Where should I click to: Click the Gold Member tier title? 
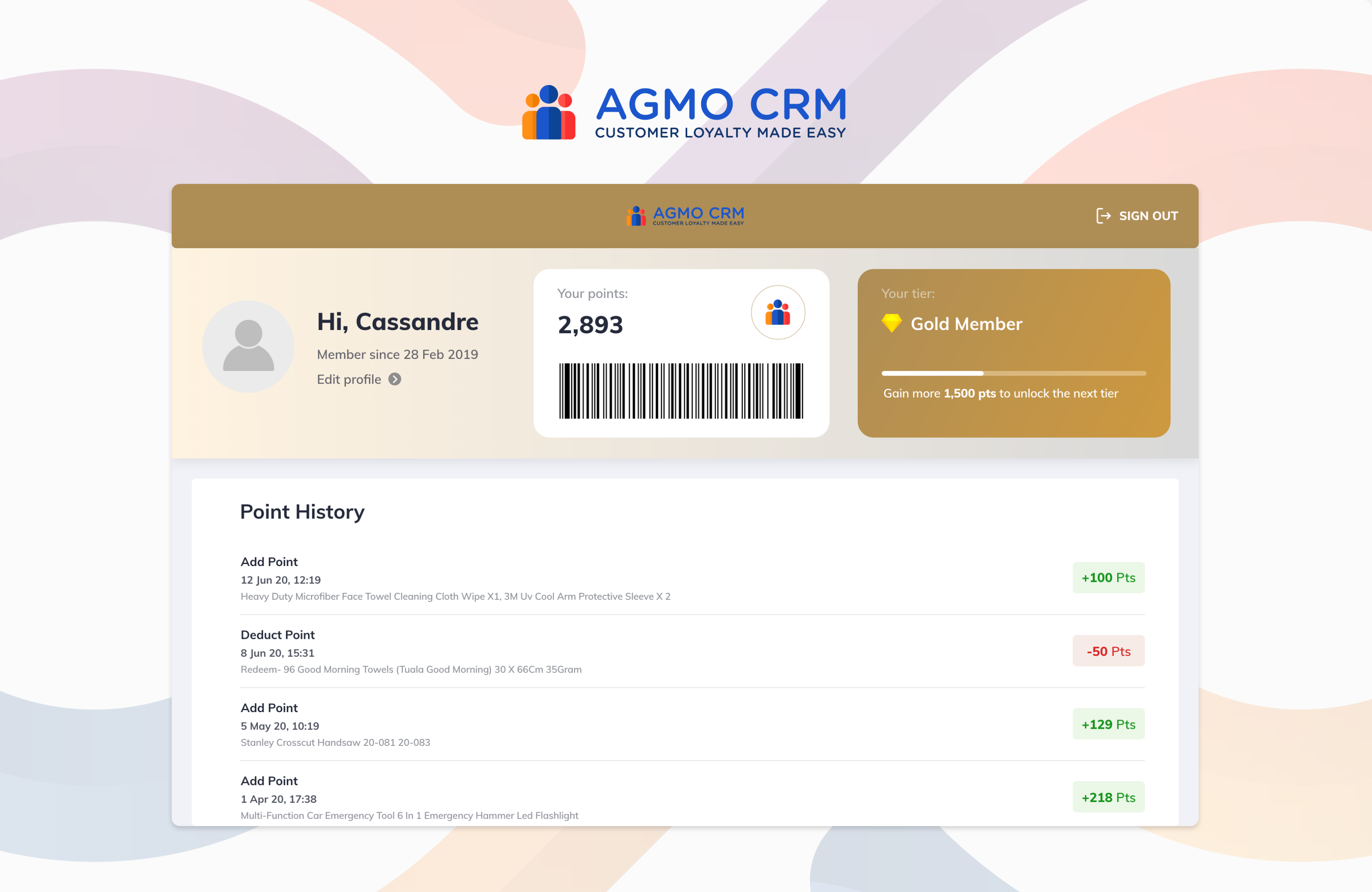coord(966,324)
